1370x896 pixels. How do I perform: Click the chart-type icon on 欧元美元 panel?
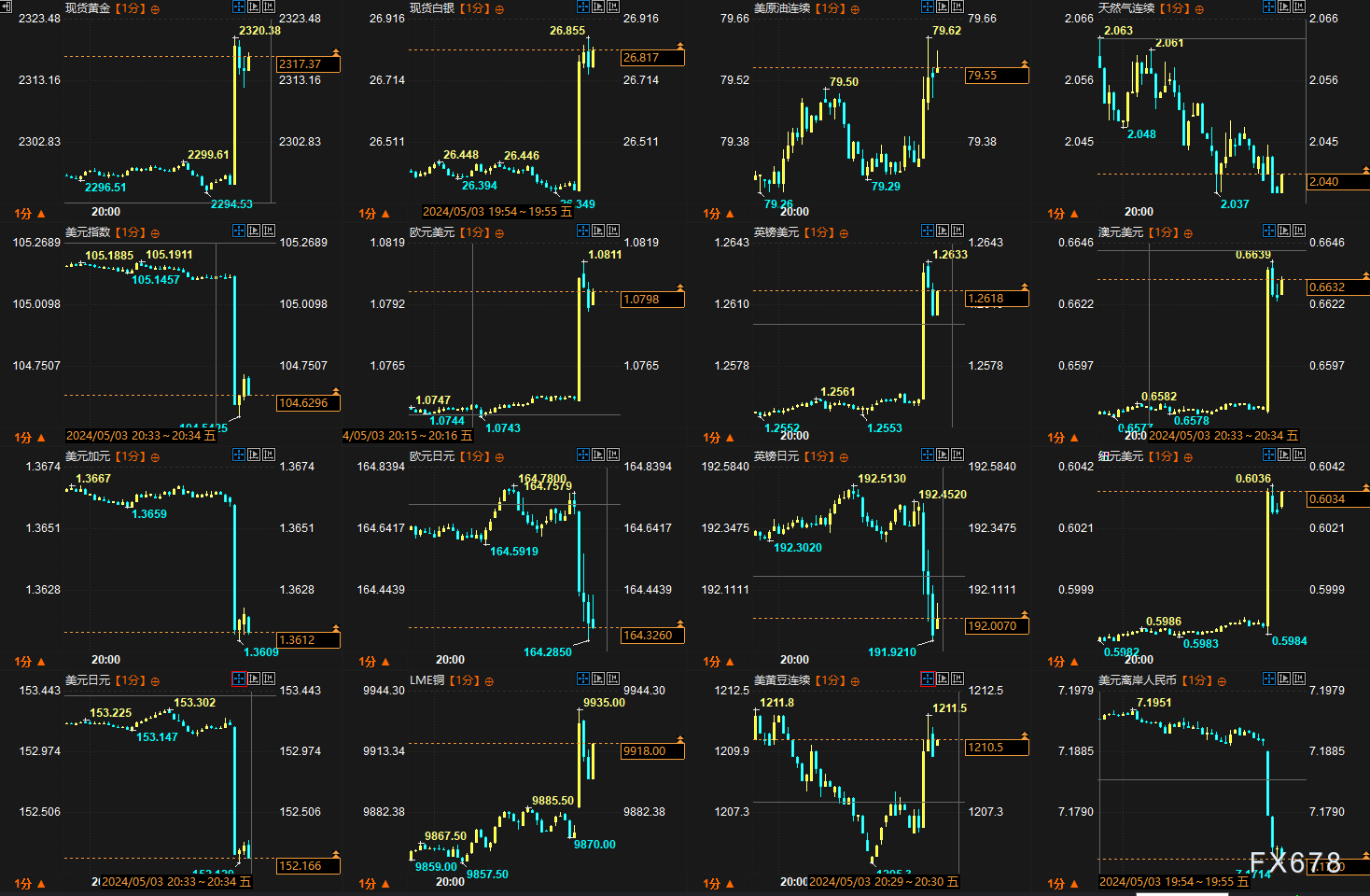pos(613,231)
